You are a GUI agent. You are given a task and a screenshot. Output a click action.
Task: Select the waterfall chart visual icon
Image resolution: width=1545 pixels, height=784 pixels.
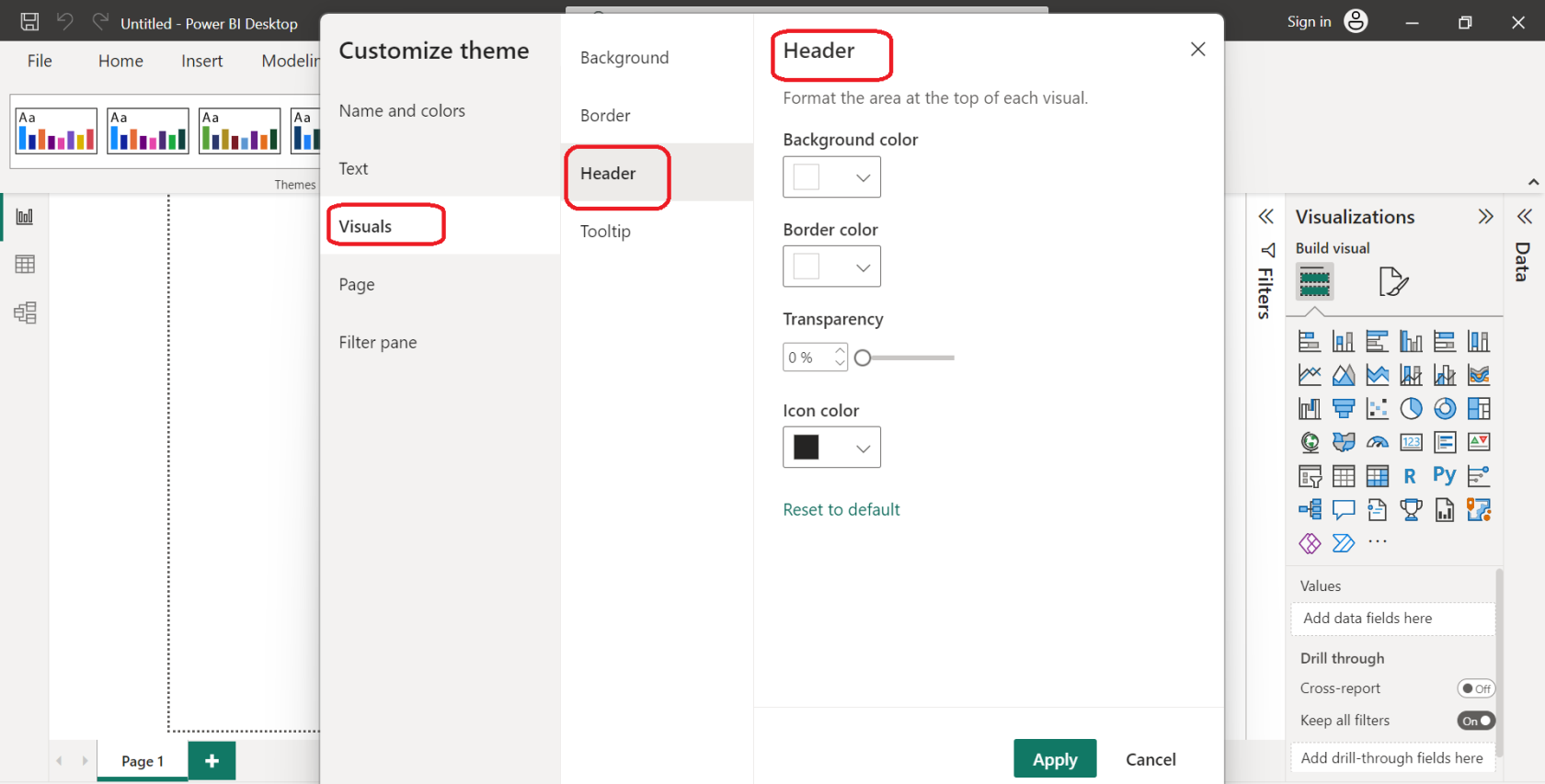pos(1310,409)
